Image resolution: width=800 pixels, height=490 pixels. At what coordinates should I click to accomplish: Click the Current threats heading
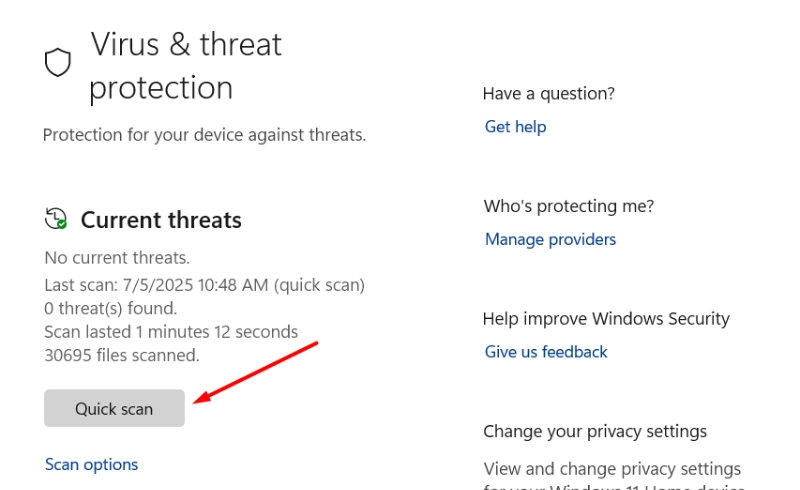[161, 220]
